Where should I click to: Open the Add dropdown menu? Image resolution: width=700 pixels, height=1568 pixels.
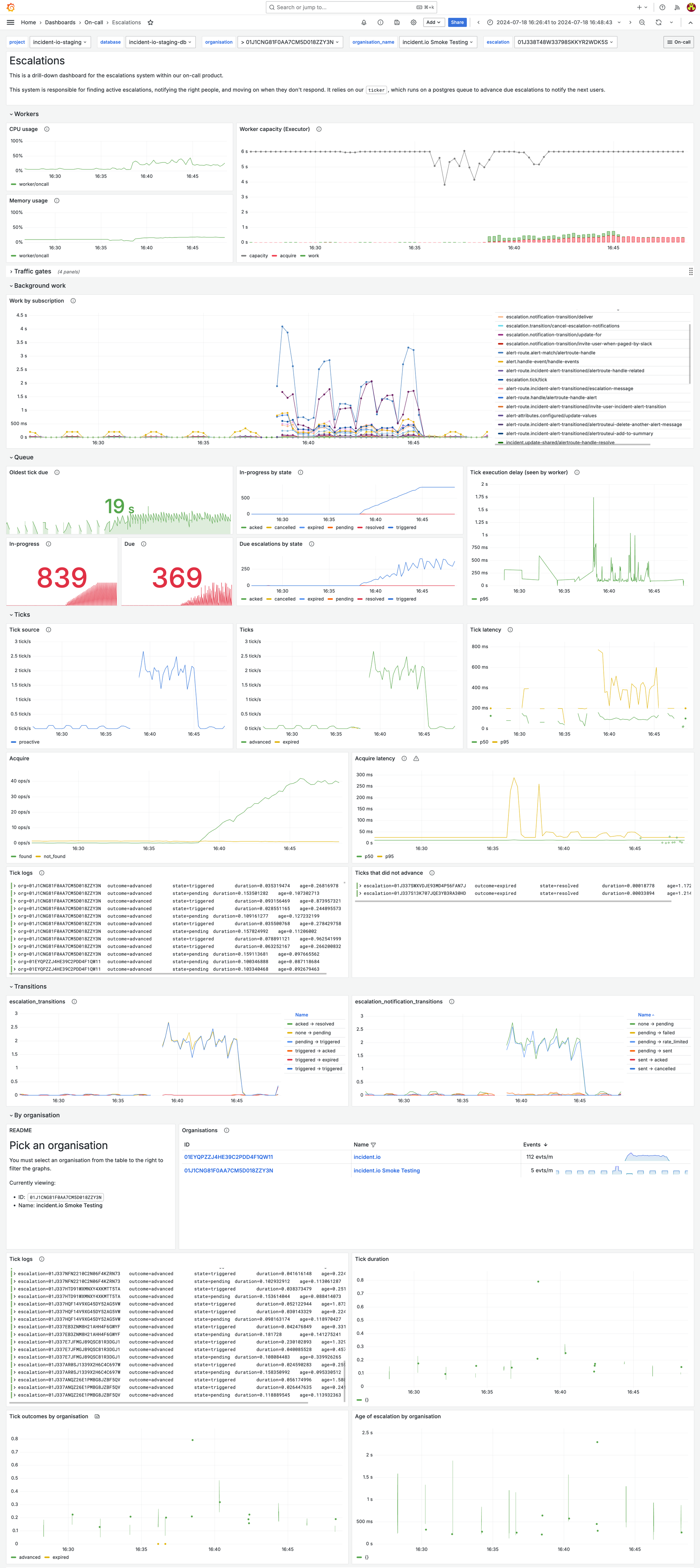pos(433,22)
